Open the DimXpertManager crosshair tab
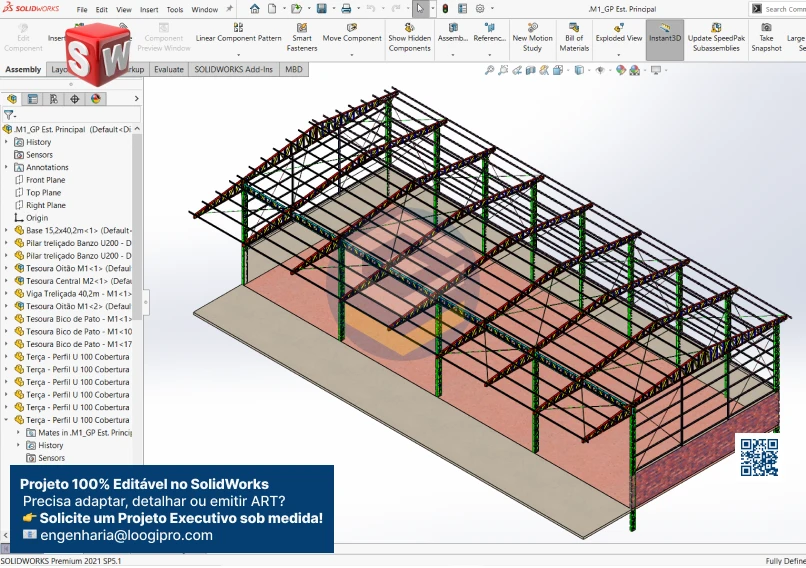This screenshot has width=806, height=568. pos(75,99)
